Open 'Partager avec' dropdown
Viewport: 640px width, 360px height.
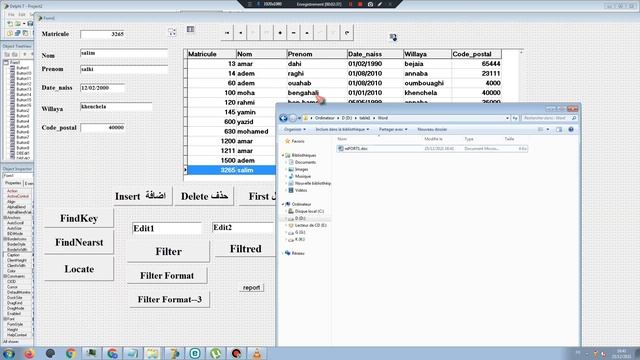click(393, 129)
